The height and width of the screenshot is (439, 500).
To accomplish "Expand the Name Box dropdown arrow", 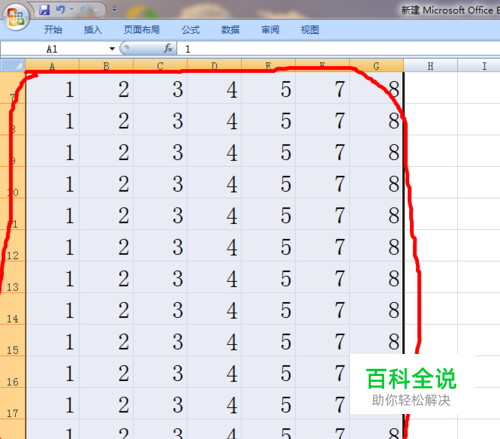I will [112, 49].
